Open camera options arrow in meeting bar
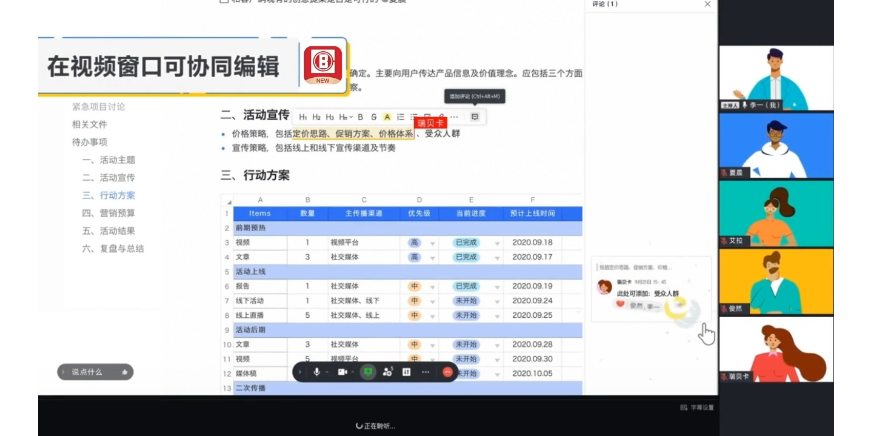872x436 pixels. (x=354, y=372)
